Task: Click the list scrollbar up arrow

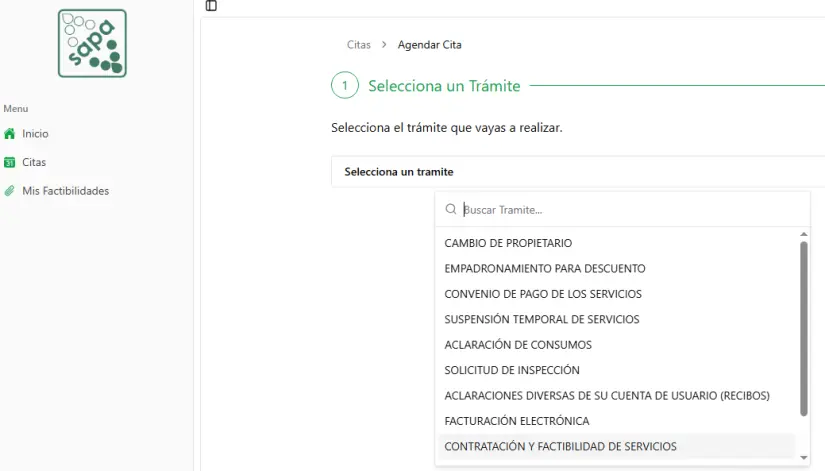Action: (803, 234)
